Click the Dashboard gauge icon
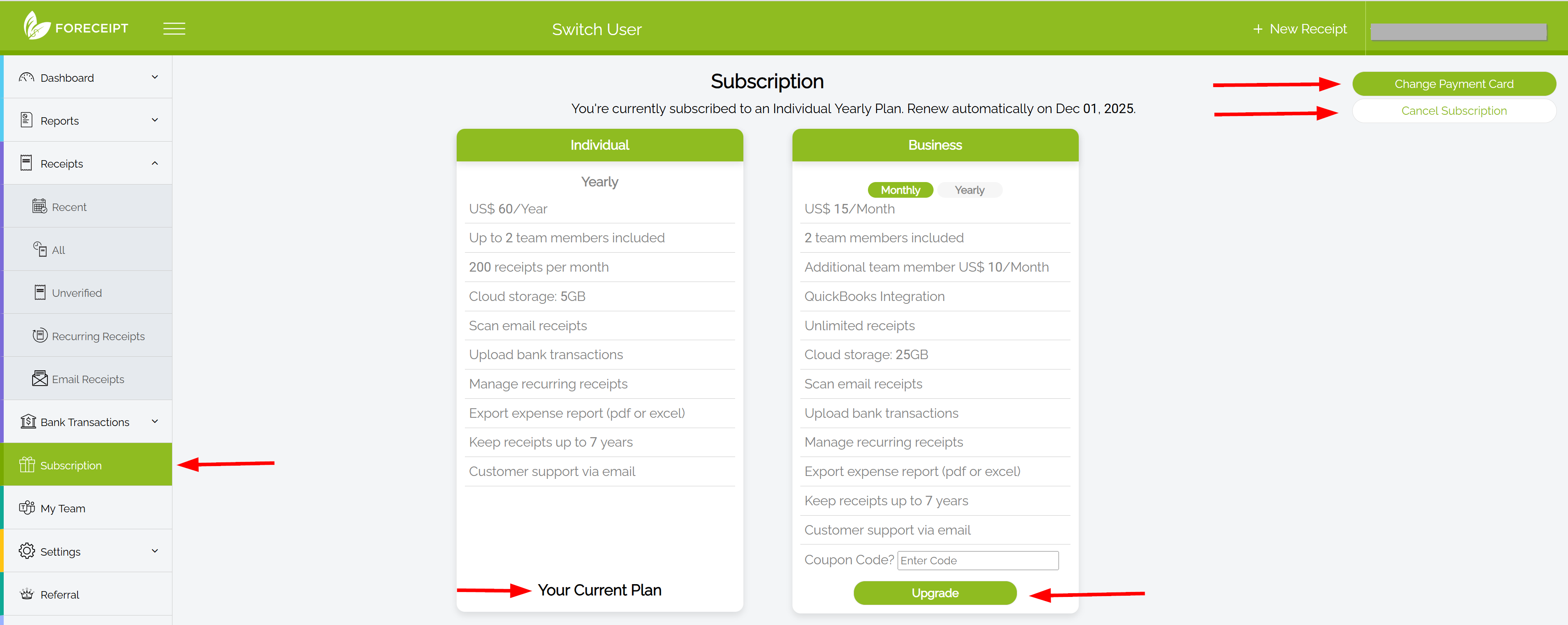The width and height of the screenshot is (1568, 625). [x=26, y=77]
